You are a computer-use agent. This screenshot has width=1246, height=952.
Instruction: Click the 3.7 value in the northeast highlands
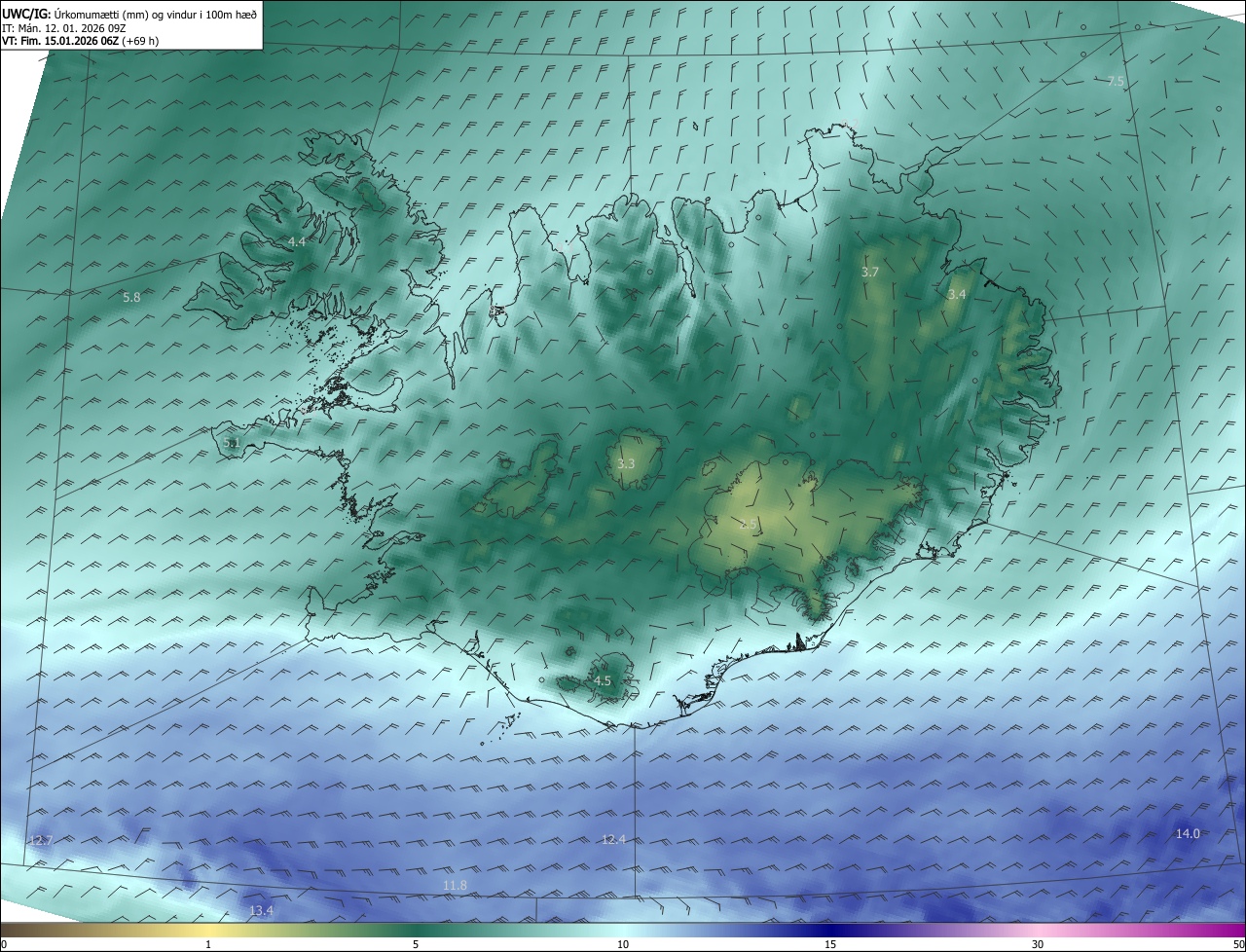point(870,273)
